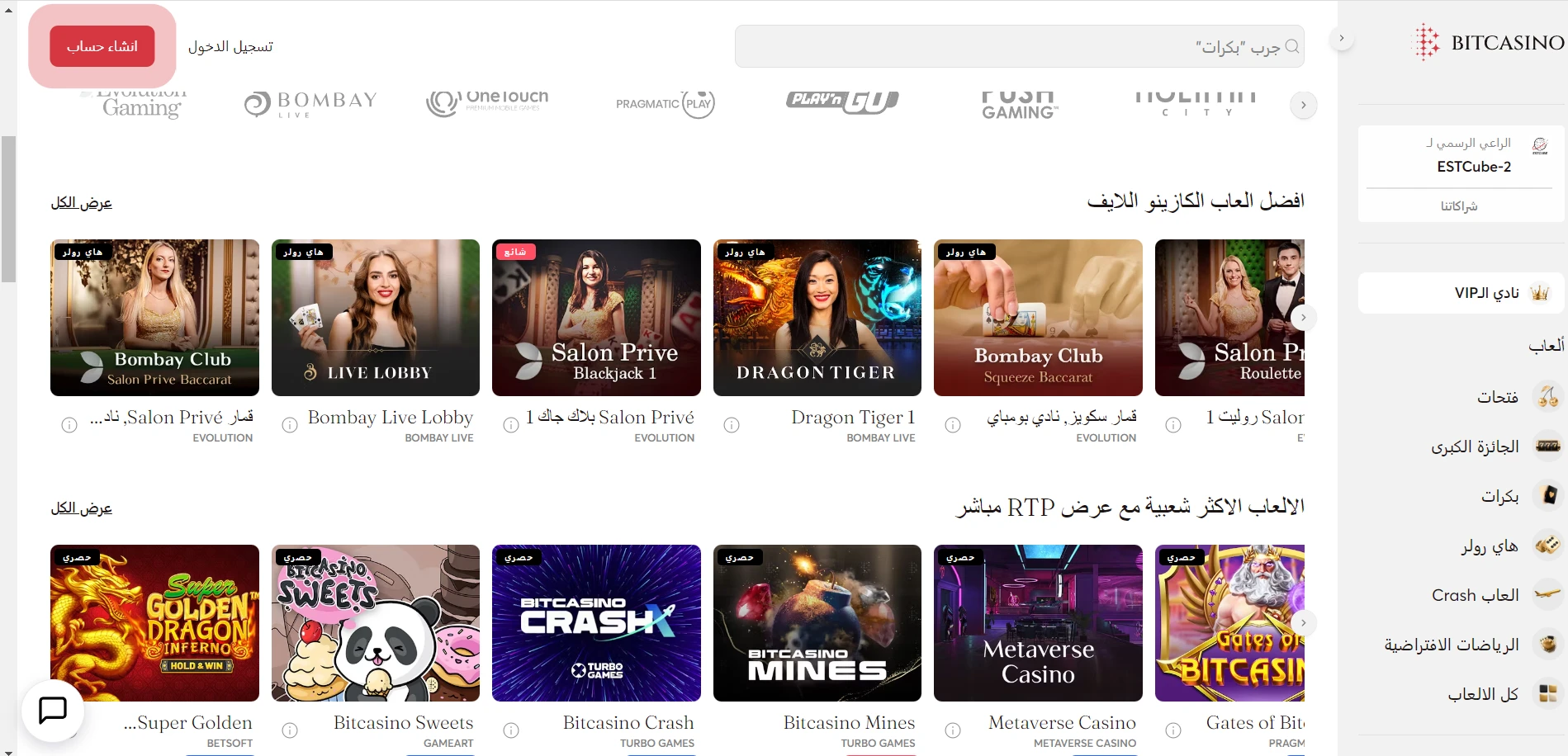The image size is (1568, 756).
Task: Show all popular live RTP games
Action: [81, 508]
